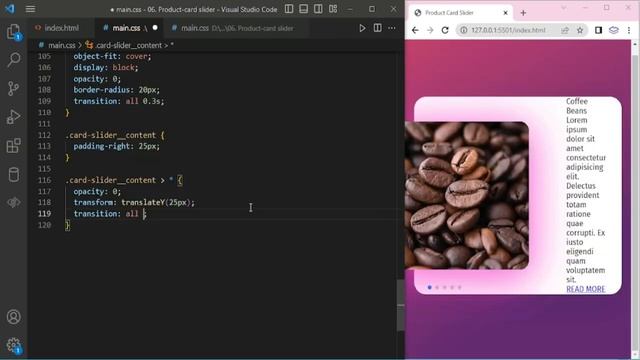Click the editor vertical scrollbar thumb

pyautogui.click(x=400, y=304)
